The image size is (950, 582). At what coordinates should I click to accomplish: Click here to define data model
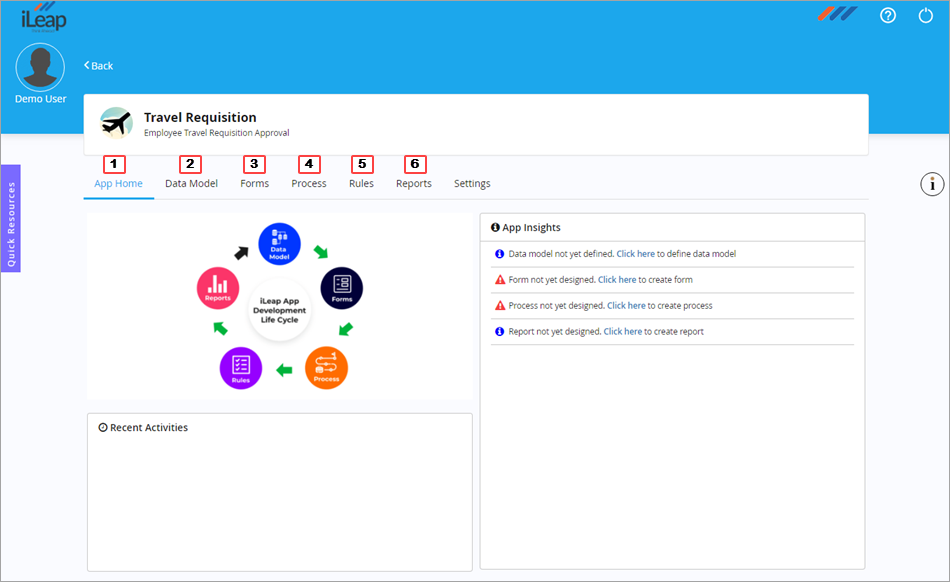coord(636,254)
